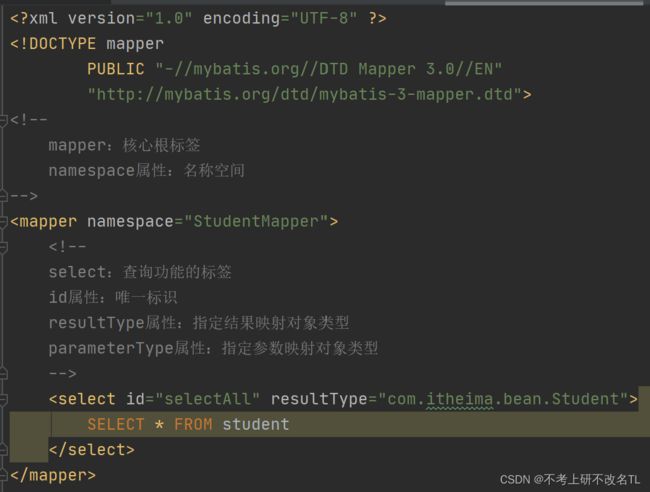Collapse the select tag fold marker

[3, 400]
